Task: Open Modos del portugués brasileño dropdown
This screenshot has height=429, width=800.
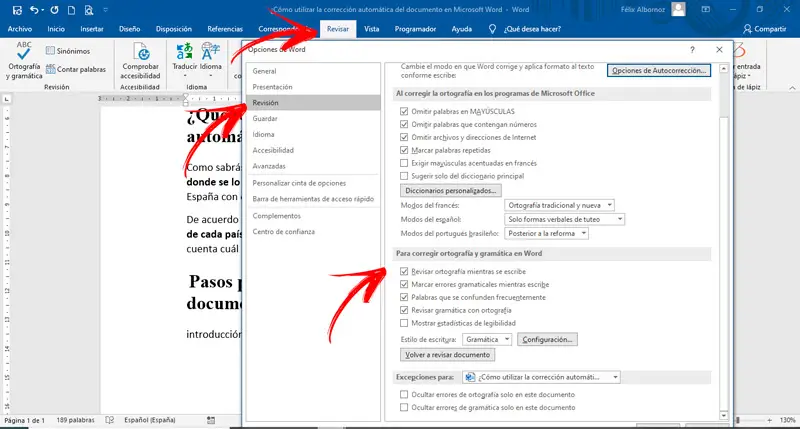Action: [546, 233]
